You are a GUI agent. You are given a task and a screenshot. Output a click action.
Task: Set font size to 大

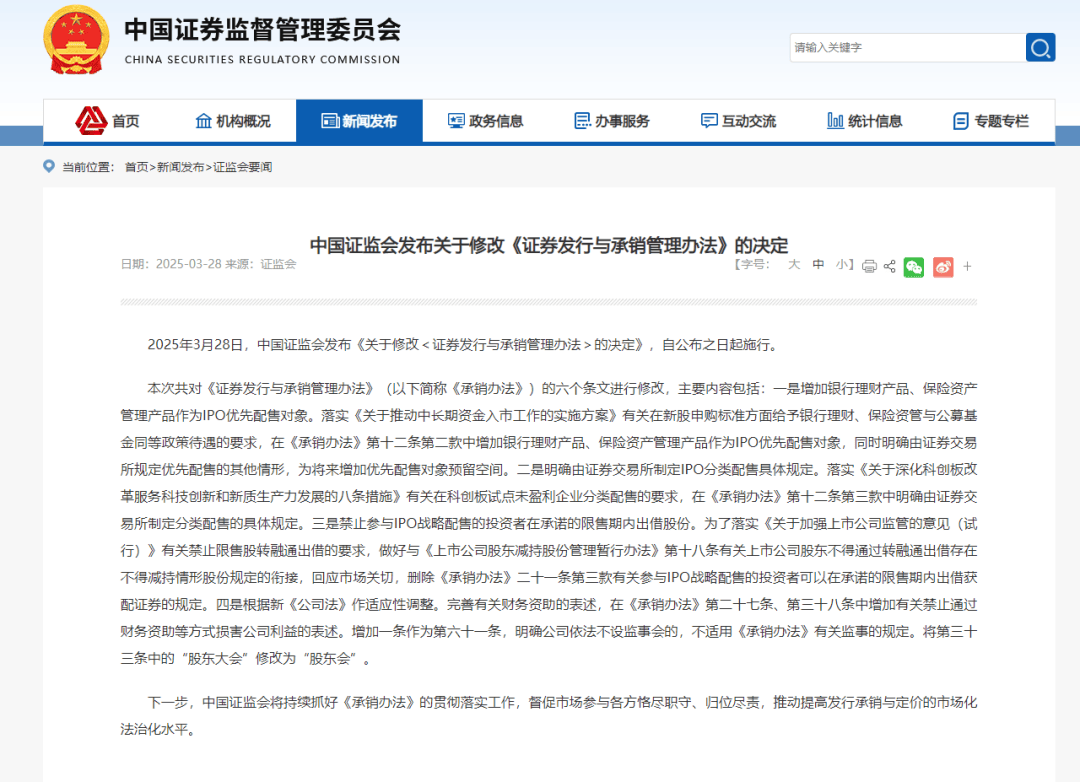click(794, 265)
